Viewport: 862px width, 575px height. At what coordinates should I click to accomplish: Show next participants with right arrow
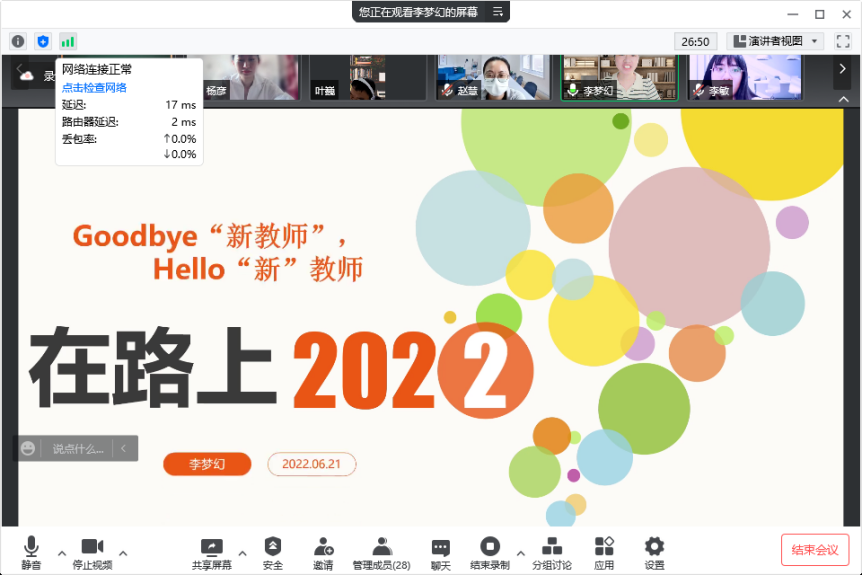pyautogui.click(x=842, y=69)
